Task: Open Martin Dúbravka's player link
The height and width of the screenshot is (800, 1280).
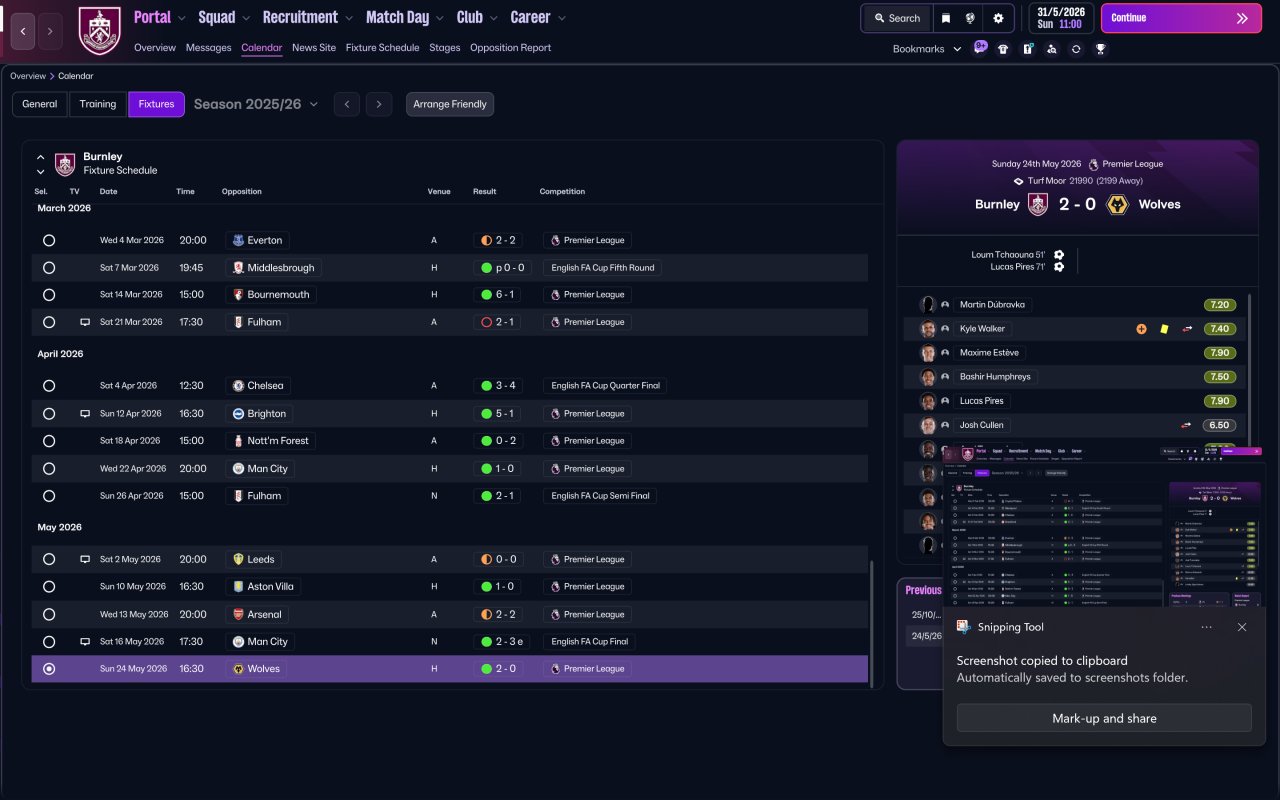Action: coord(992,305)
